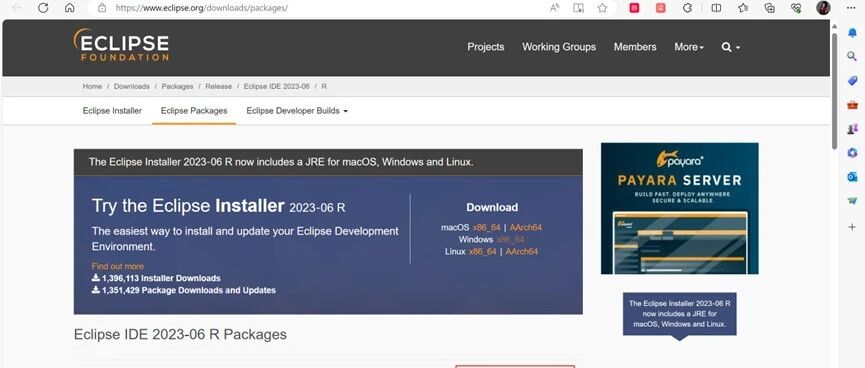Image resolution: width=865 pixels, height=368 pixels.
Task: Open immersive reader icon in address bar
Action: point(578,8)
